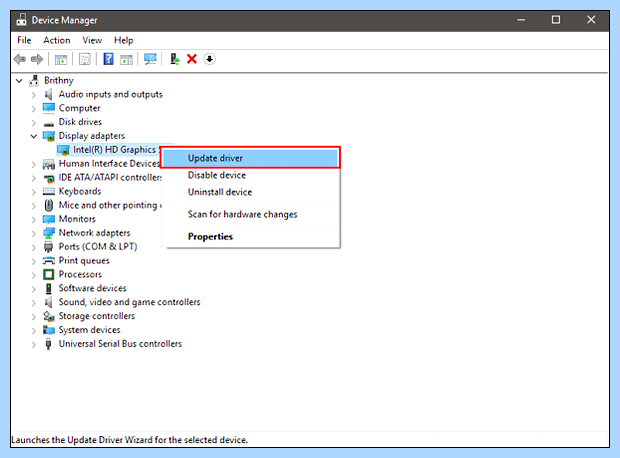
Task: Expand the System devices chevron
Action: [34, 331]
